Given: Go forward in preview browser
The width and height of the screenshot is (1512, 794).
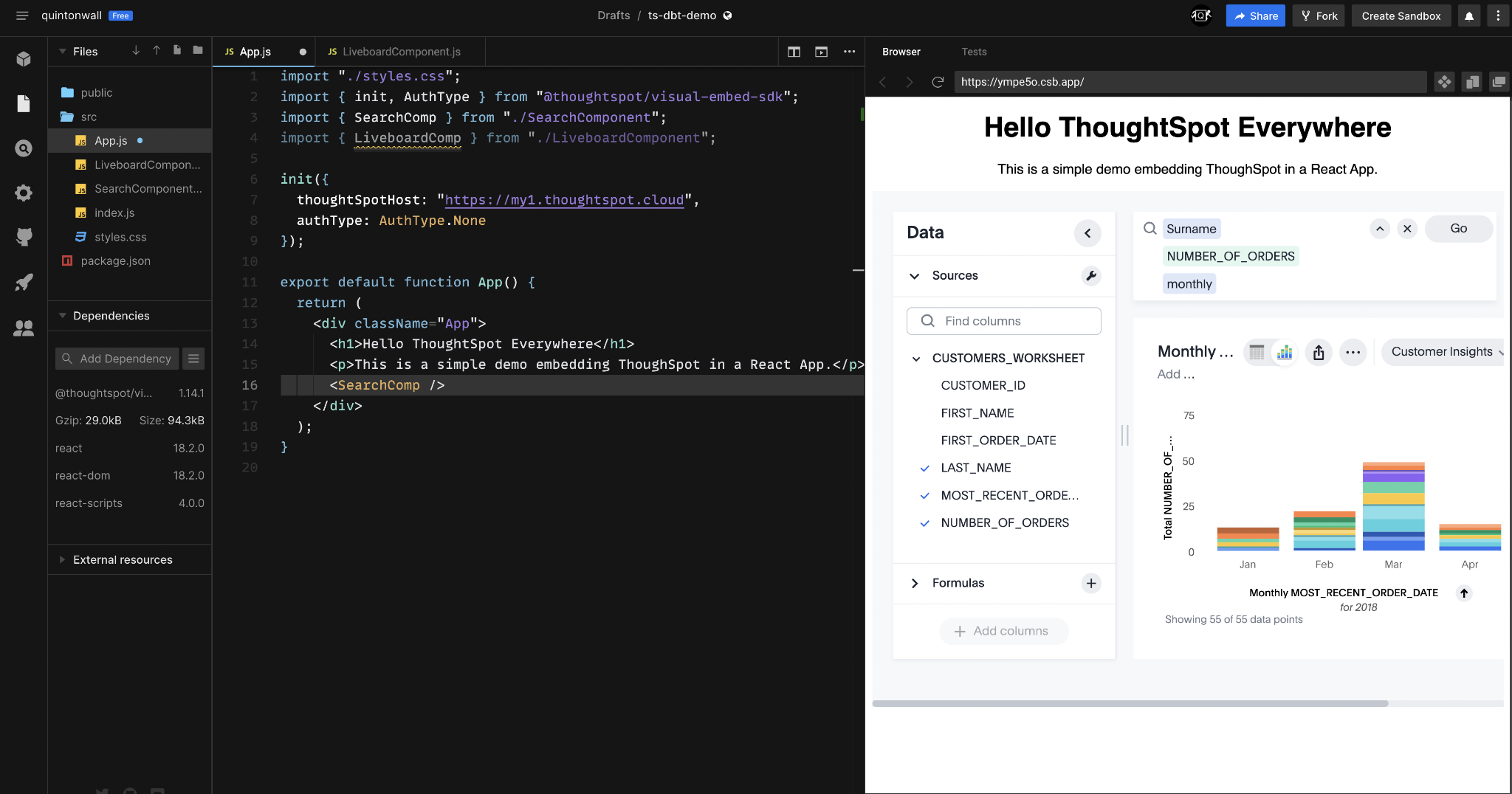Looking at the screenshot, I should pos(910,82).
